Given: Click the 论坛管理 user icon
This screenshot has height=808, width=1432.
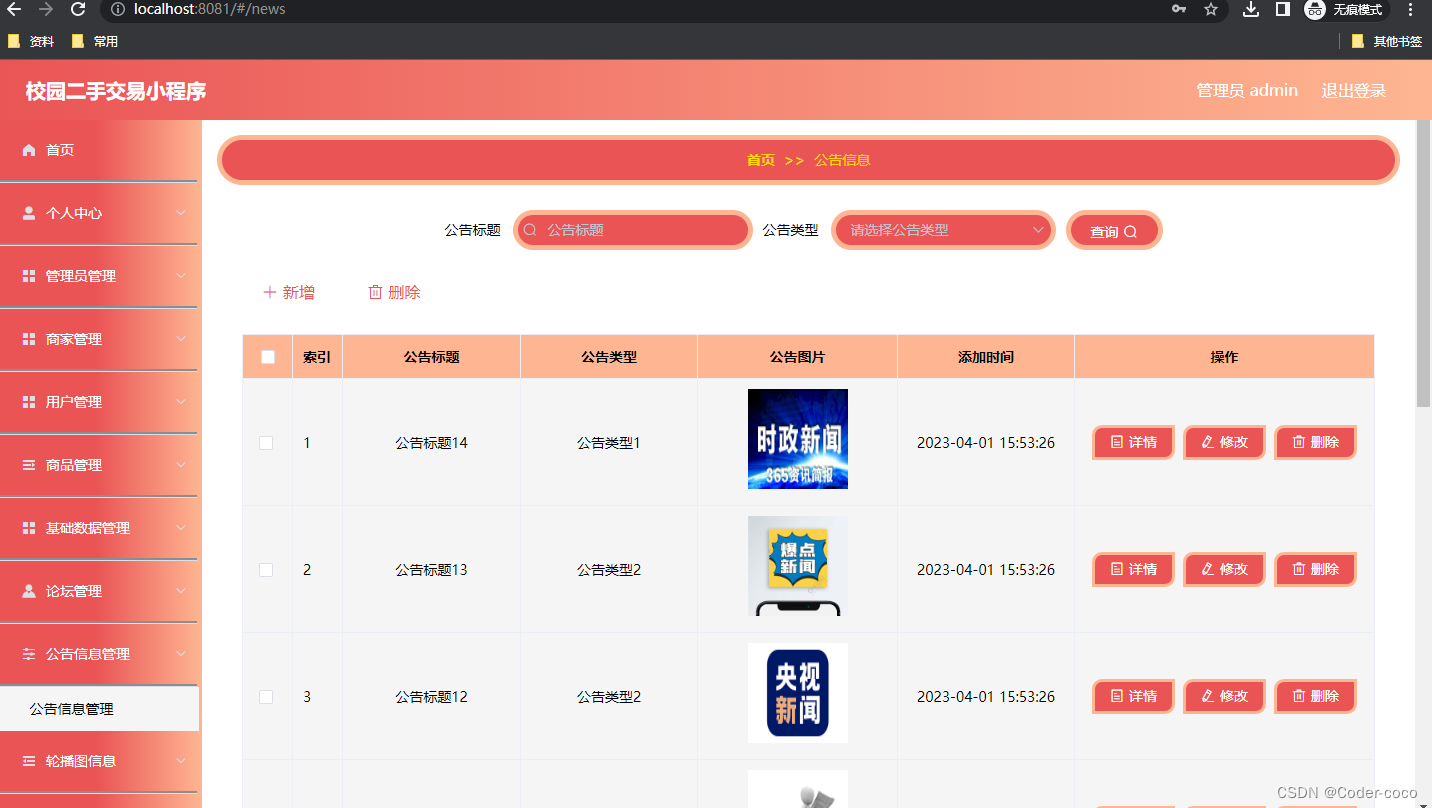Looking at the screenshot, I should pos(29,591).
